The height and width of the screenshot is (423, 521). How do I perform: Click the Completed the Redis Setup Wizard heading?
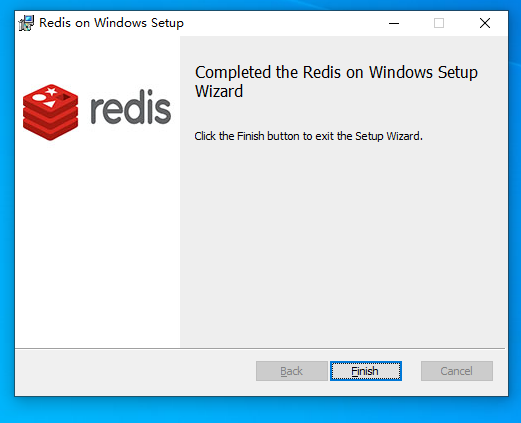click(336, 82)
